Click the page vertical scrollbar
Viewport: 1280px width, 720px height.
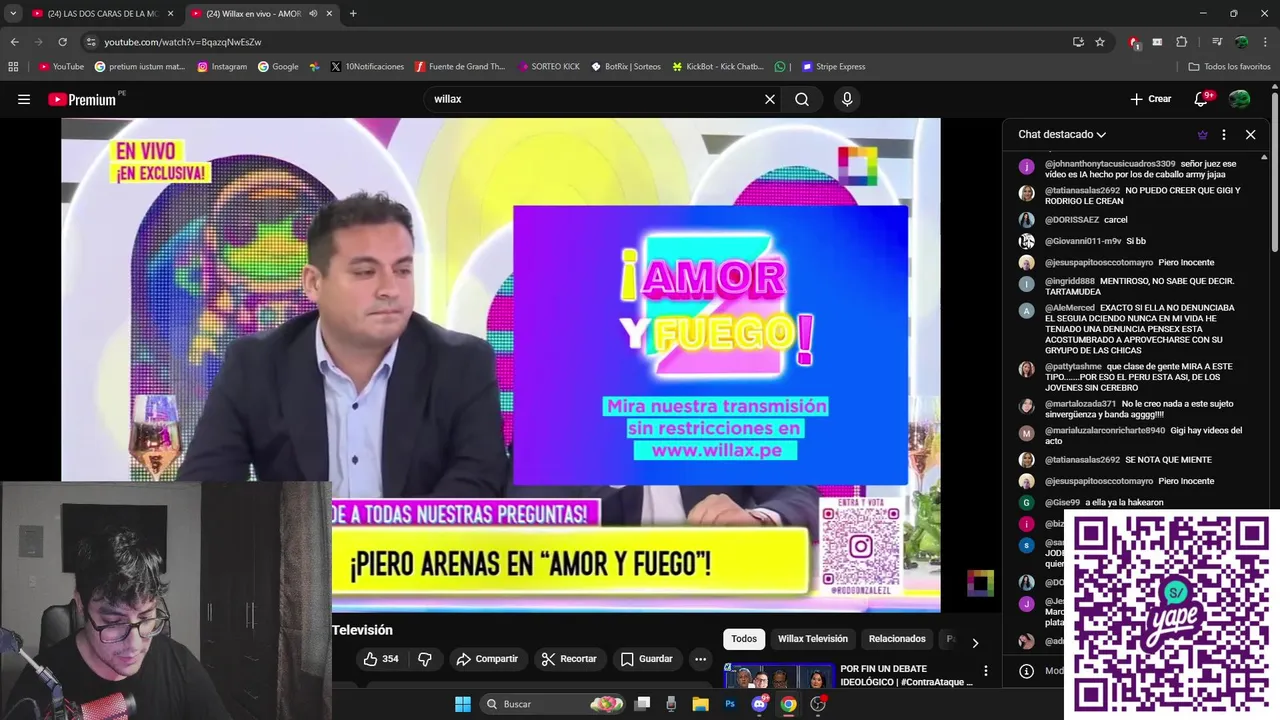click(1275, 170)
